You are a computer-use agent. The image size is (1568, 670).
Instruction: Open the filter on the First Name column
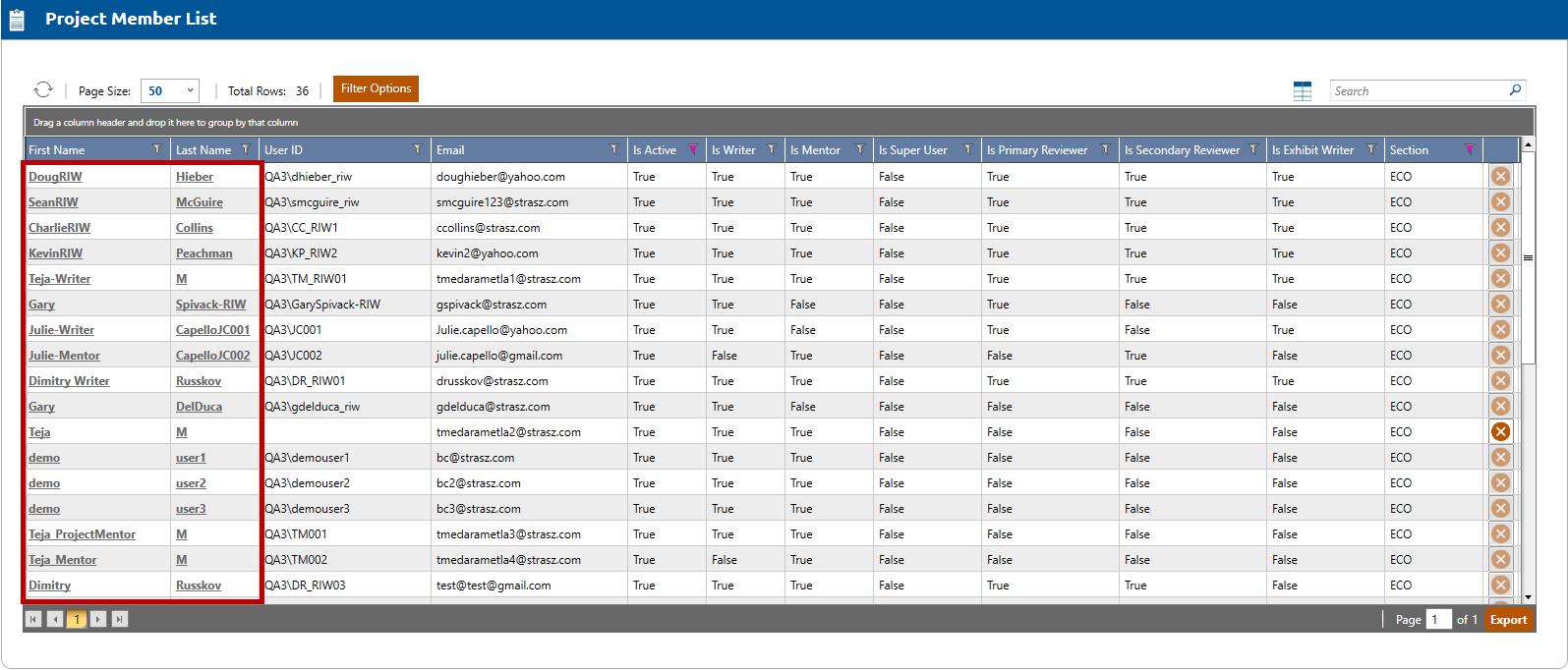(156, 149)
